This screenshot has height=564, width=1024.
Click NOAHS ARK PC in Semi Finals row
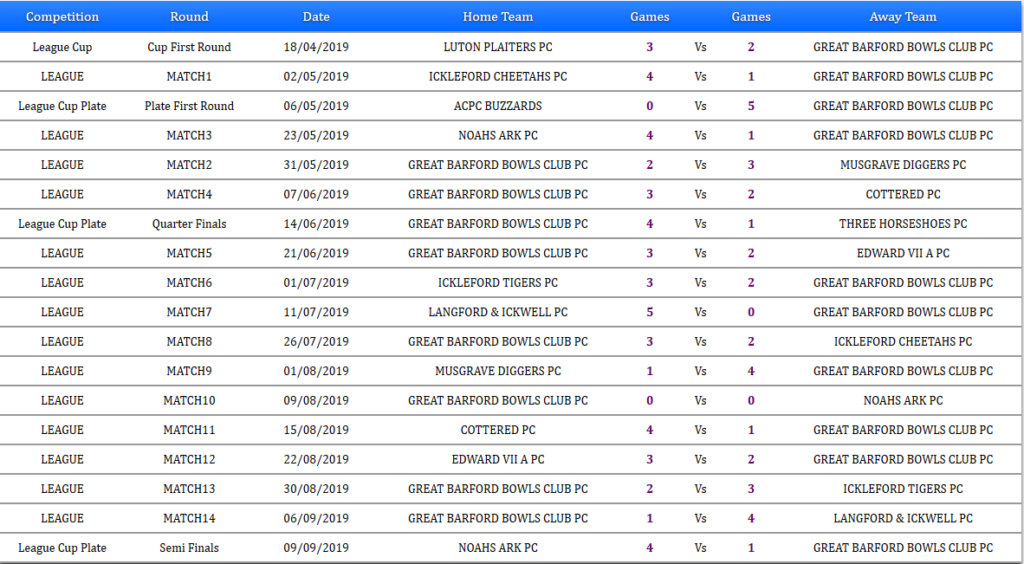(x=498, y=548)
